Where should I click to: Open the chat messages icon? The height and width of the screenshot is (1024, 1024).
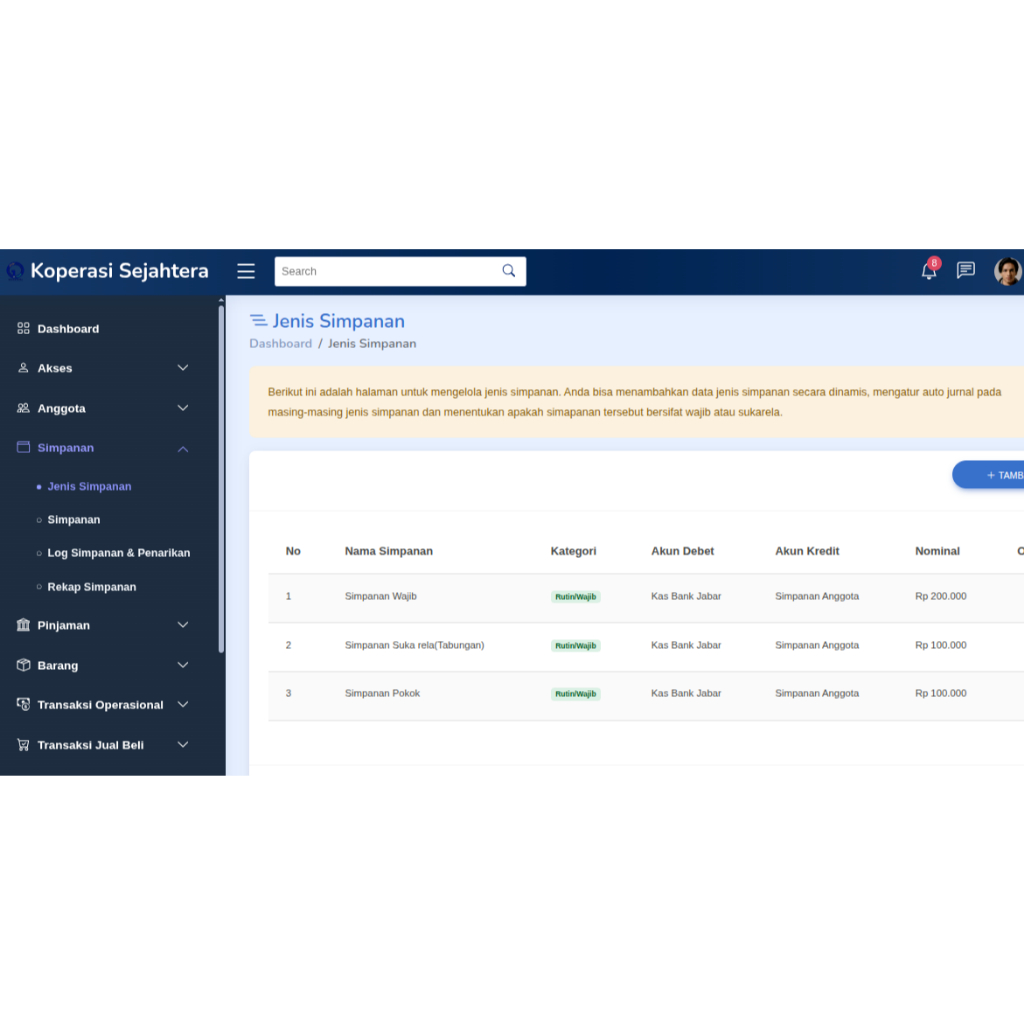(965, 270)
